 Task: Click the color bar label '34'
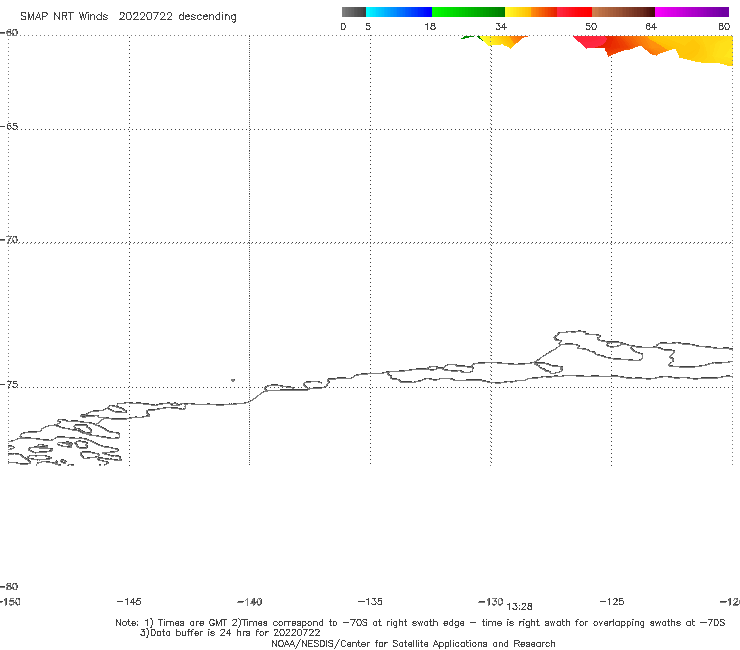click(x=501, y=26)
